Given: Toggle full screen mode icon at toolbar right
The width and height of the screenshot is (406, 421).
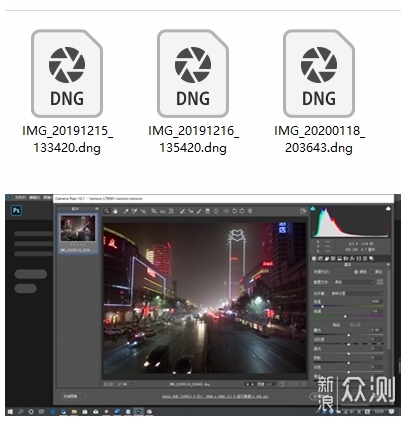Looking at the screenshot, I should (303, 211).
